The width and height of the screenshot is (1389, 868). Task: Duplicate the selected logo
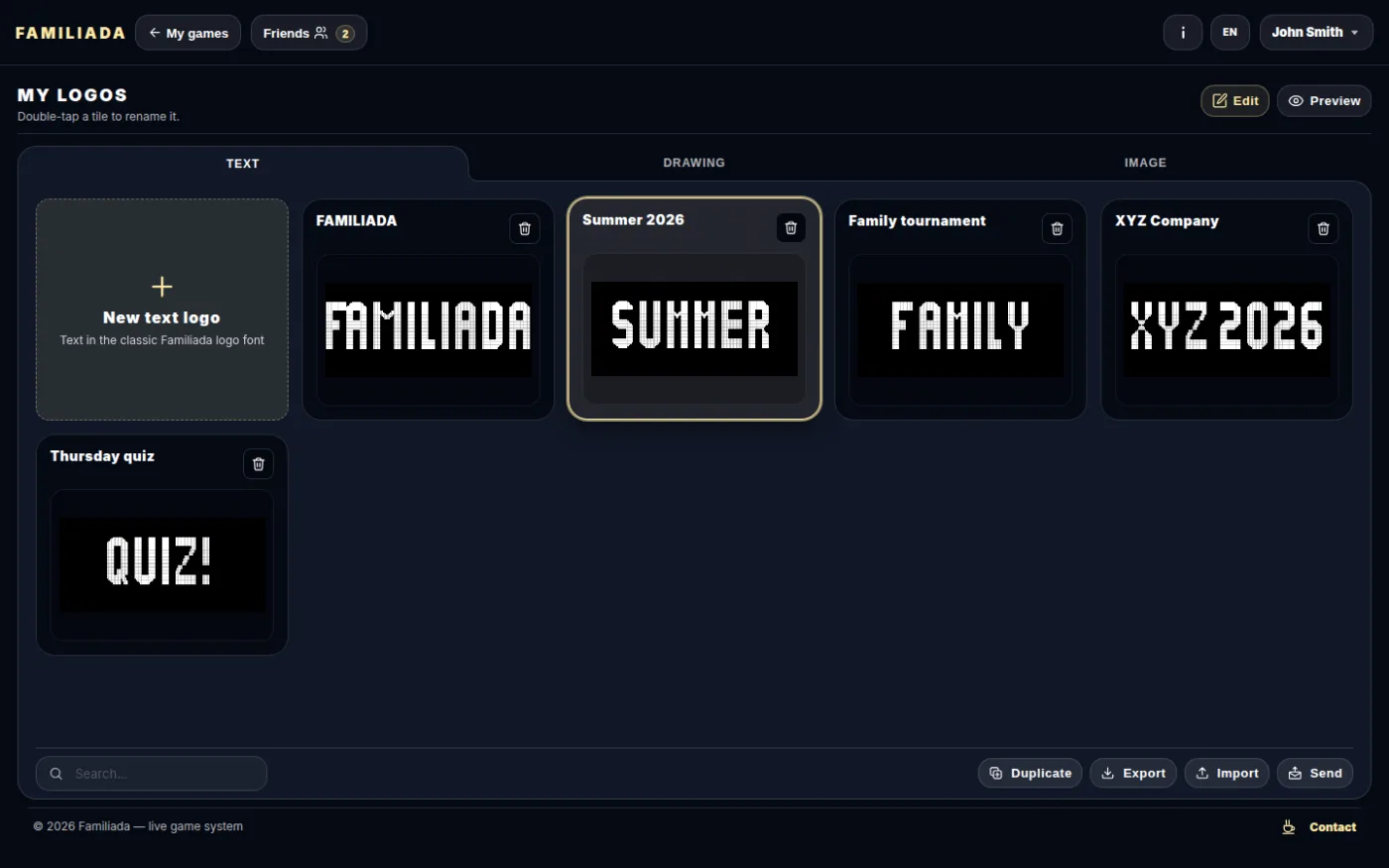tap(1030, 774)
